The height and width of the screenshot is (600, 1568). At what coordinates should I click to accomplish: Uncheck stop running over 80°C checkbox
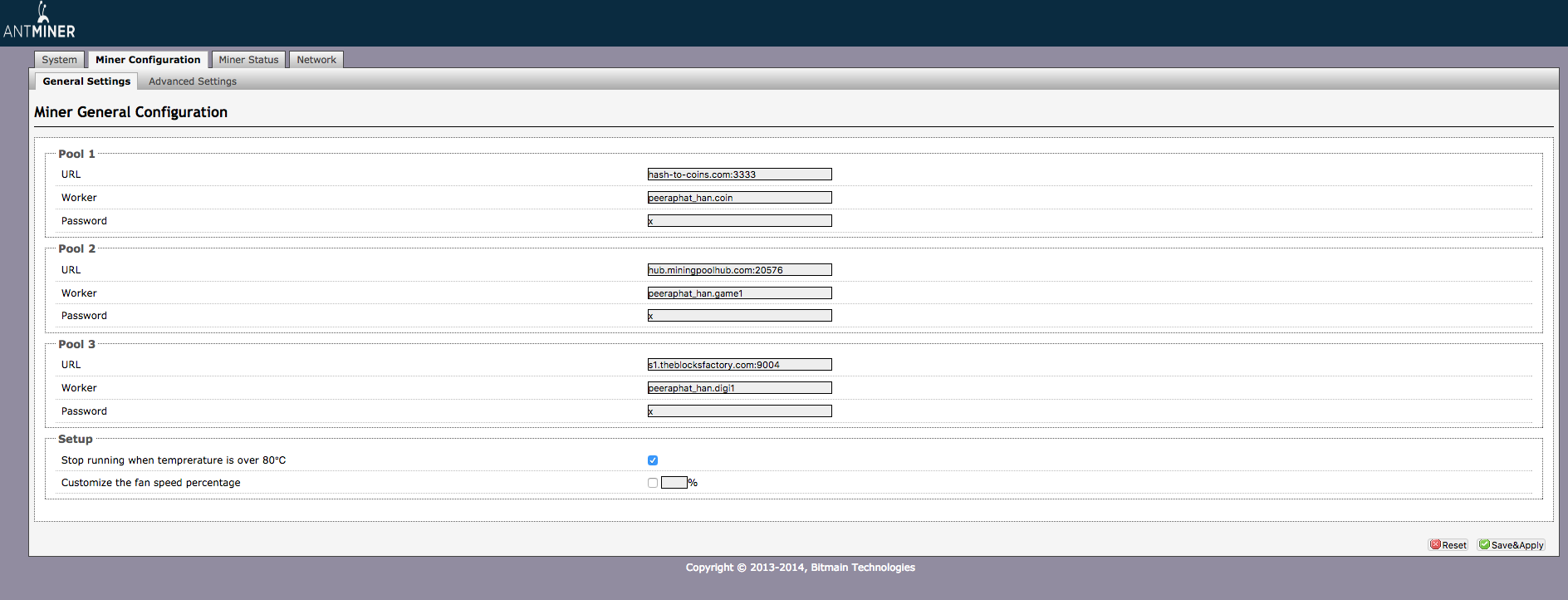pyautogui.click(x=653, y=460)
